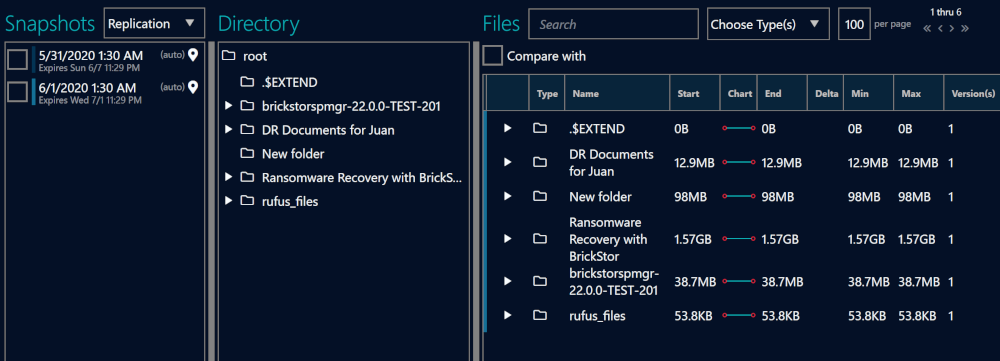Expand Ransomware Recovery with BrickS... in Directory
The height and width of the screenshot is (361, 1000).
coord(228,177)
